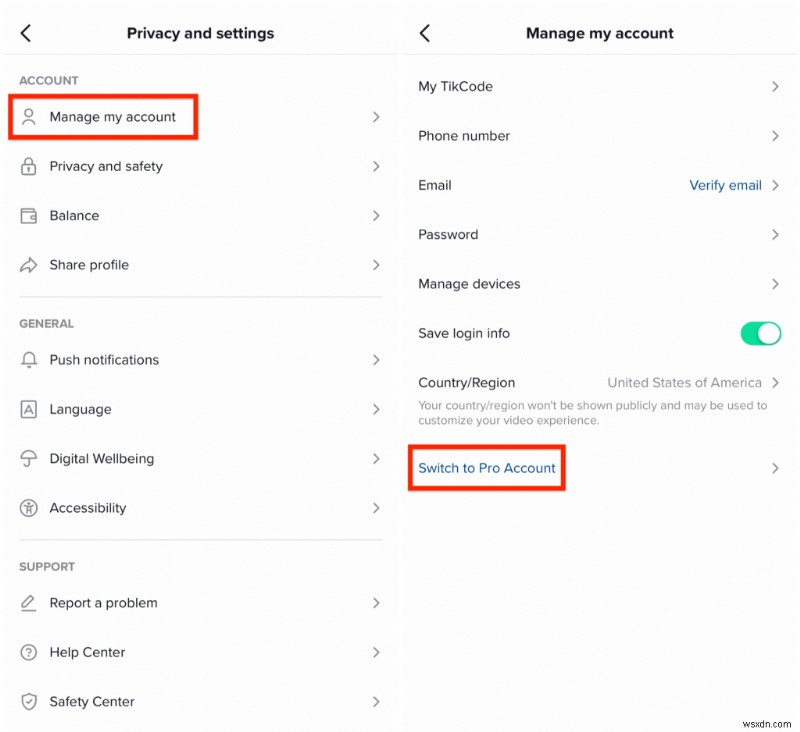
Task: Go back from Manage my account
Action: point(424,32)
